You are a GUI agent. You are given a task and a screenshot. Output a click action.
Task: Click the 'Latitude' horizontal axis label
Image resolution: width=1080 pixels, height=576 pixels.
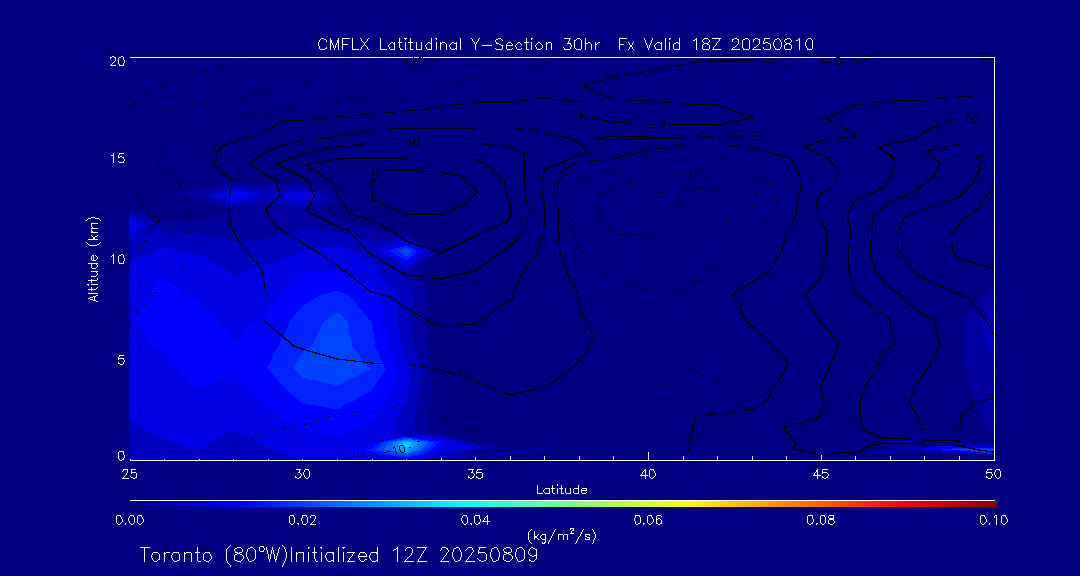point(561,489)
